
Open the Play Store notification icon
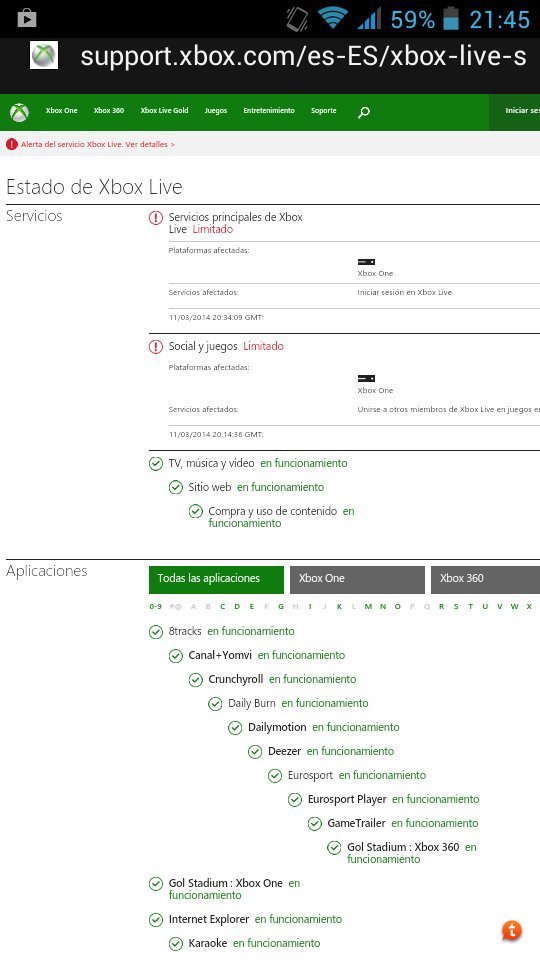[27, 18]
